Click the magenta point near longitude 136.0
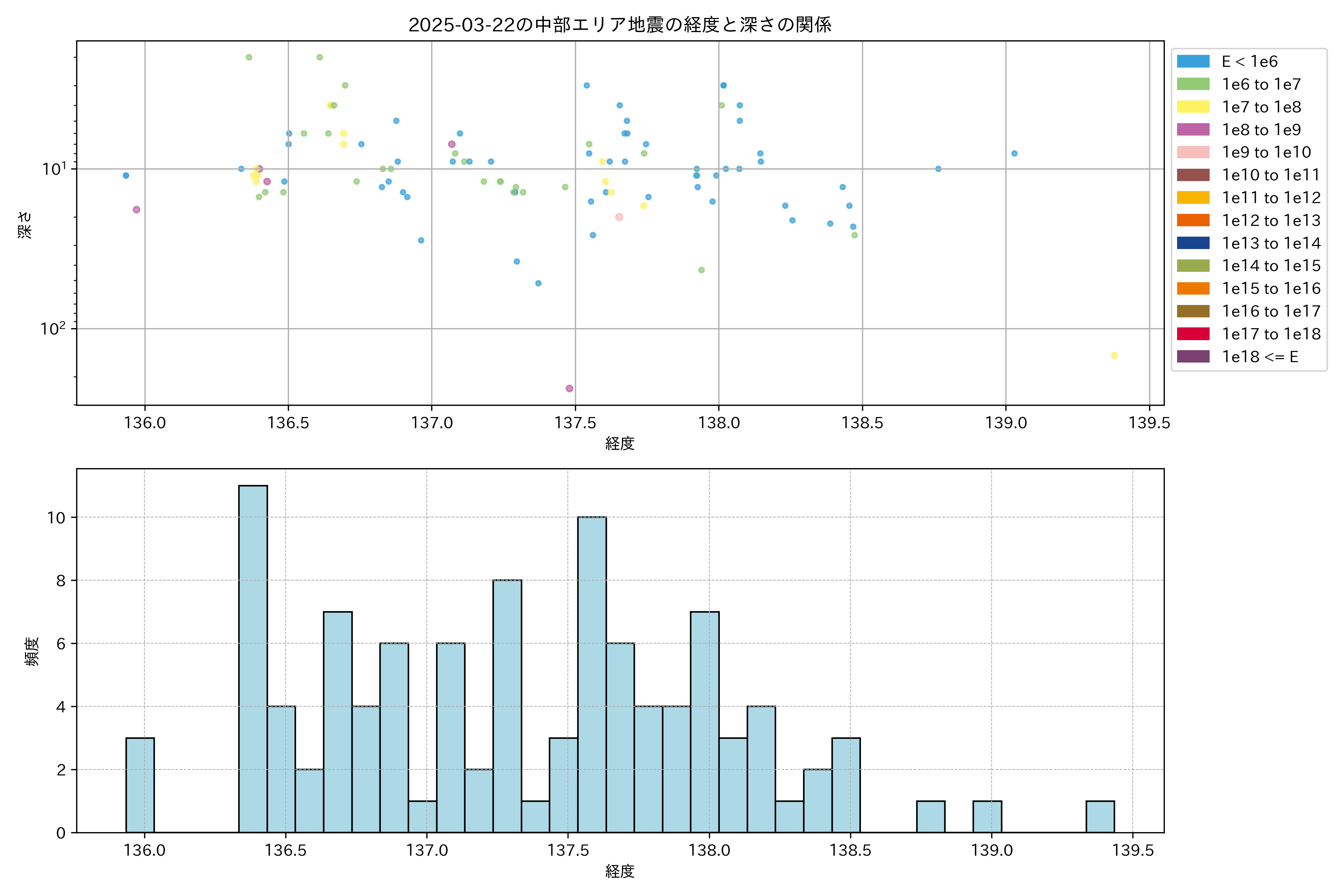The height and width of the screenshot is (896, 1344). [136, 210]
